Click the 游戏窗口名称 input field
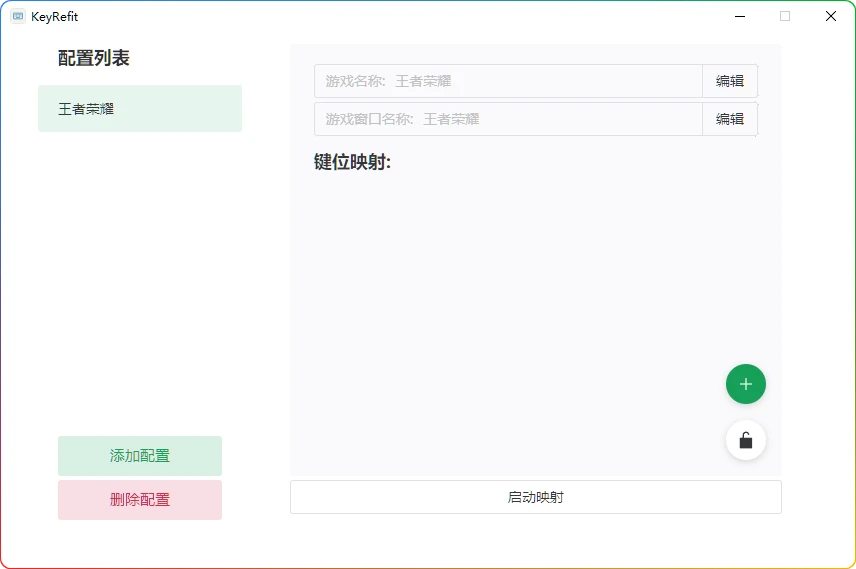The width and height of the screenshot is (856, 569). pos(508,118)
